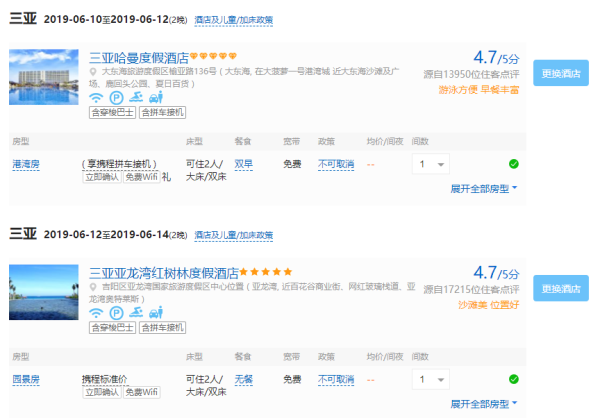600x418 pixels.
Task: Toggle the green check for 港湾房 room
Action: (514, 164)
